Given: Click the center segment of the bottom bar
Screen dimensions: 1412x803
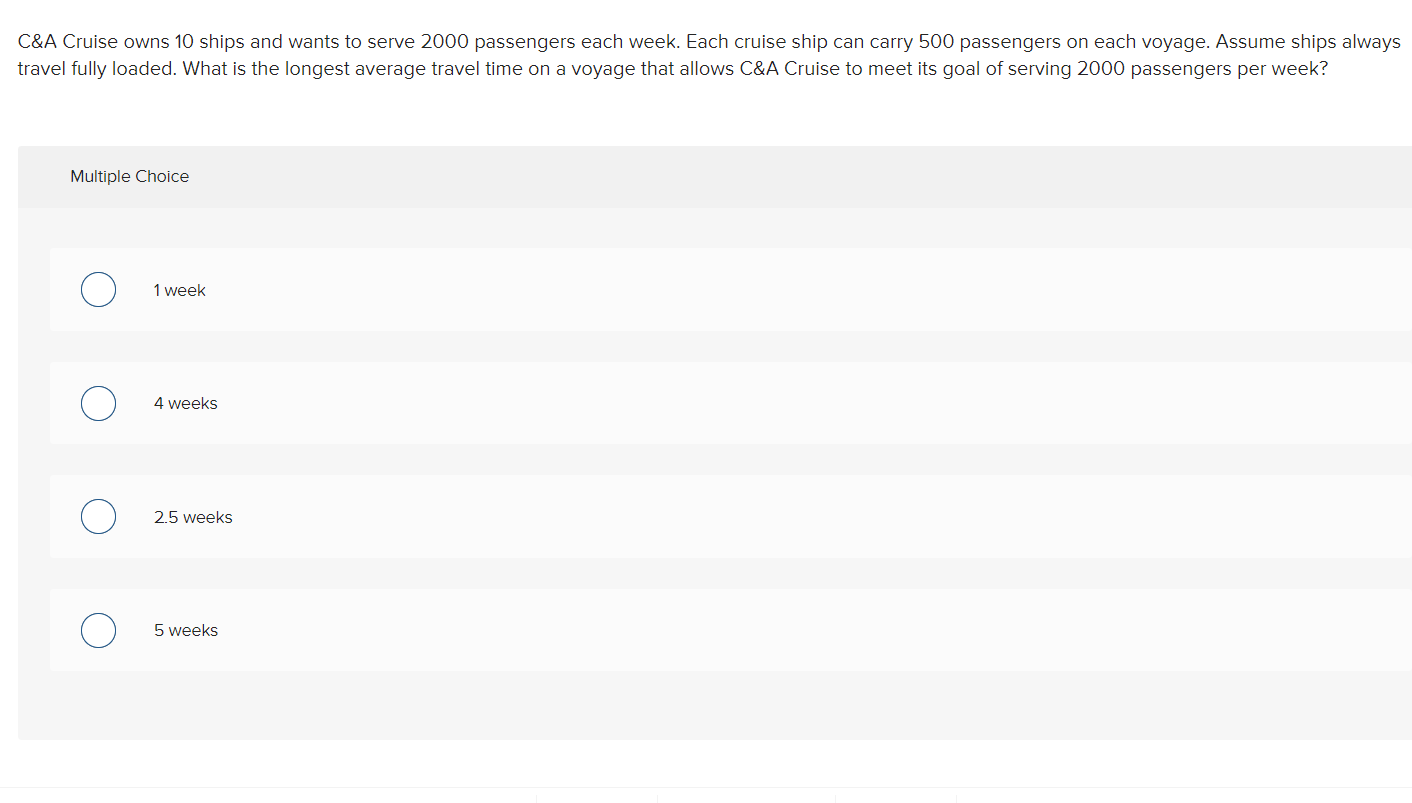Looking at the screenshot, I should [745, 797].
